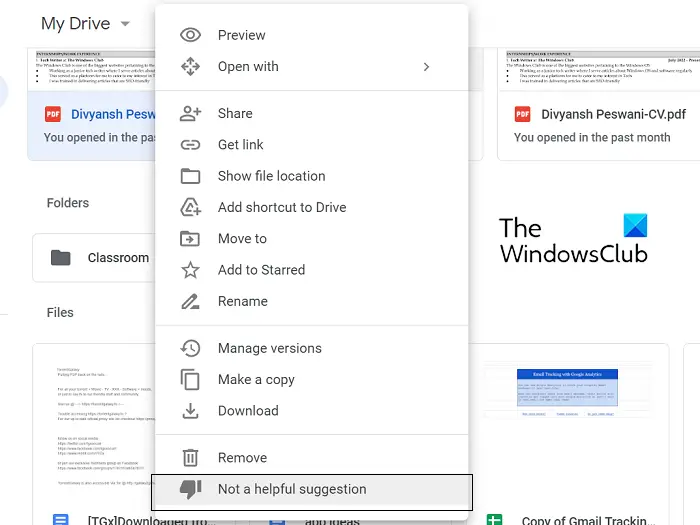Click the Drive shortcut icon with plus
The width and height of the screenshot is (700, 525).
[x=191, y=207]
